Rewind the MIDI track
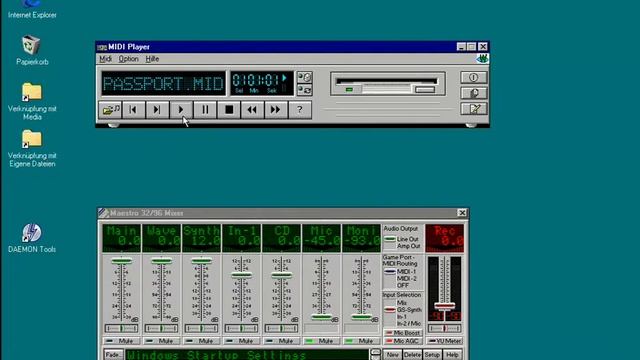 tap(252, 110)
